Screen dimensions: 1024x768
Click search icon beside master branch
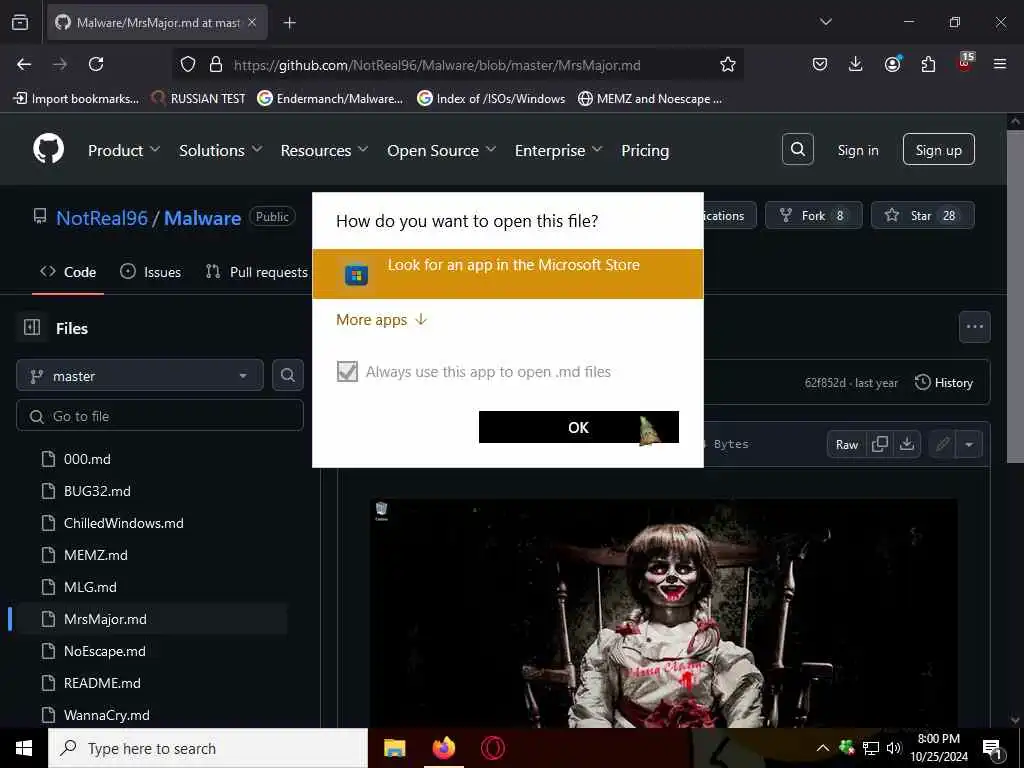click(x=287, y=375)
